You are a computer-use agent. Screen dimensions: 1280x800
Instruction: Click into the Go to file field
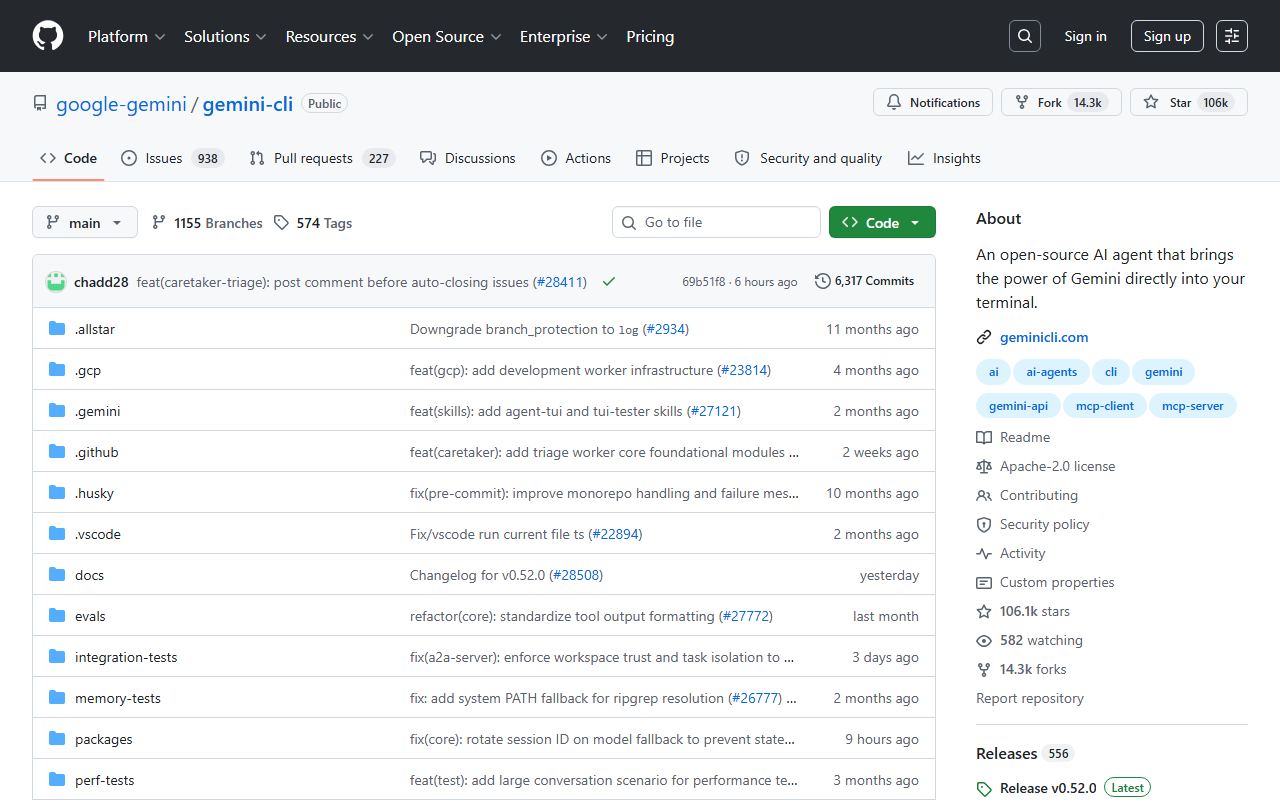(716, 222)
